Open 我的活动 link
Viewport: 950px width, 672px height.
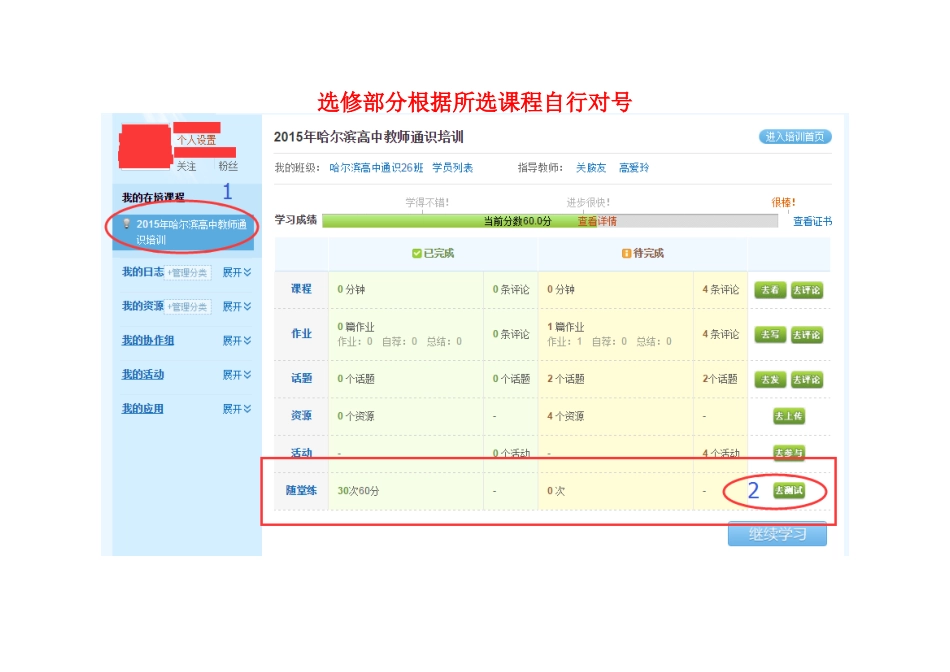click(143, 374)
